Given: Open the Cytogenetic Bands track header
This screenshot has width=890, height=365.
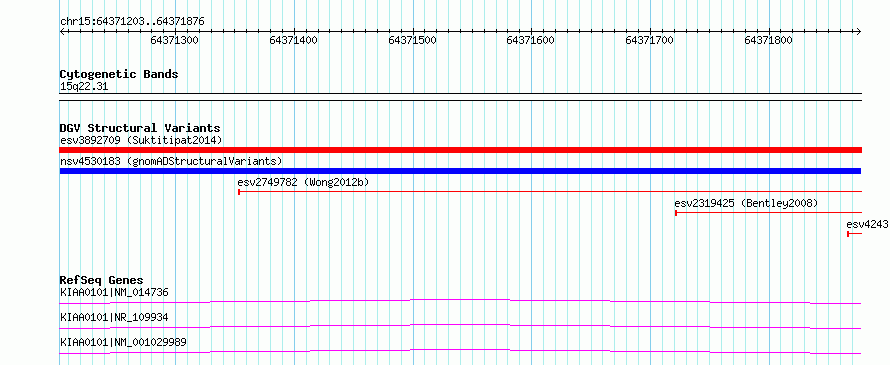Looking at the screenshot, I should coord(119,74).
